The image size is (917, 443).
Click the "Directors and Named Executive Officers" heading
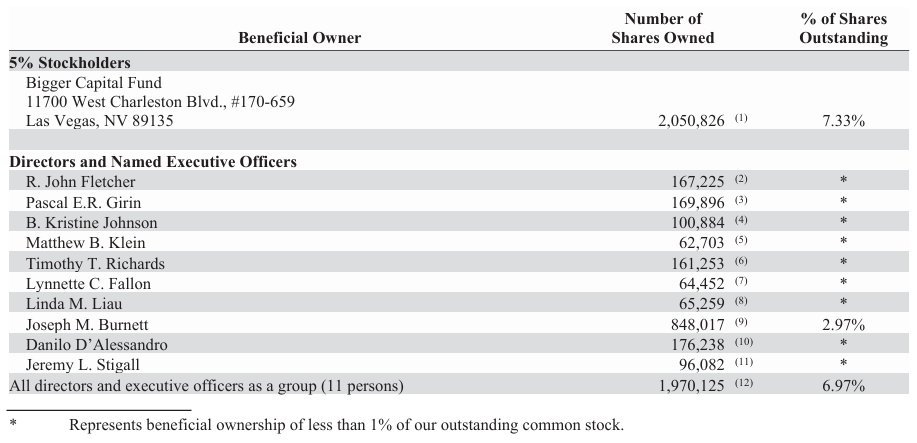coord(153,161)
